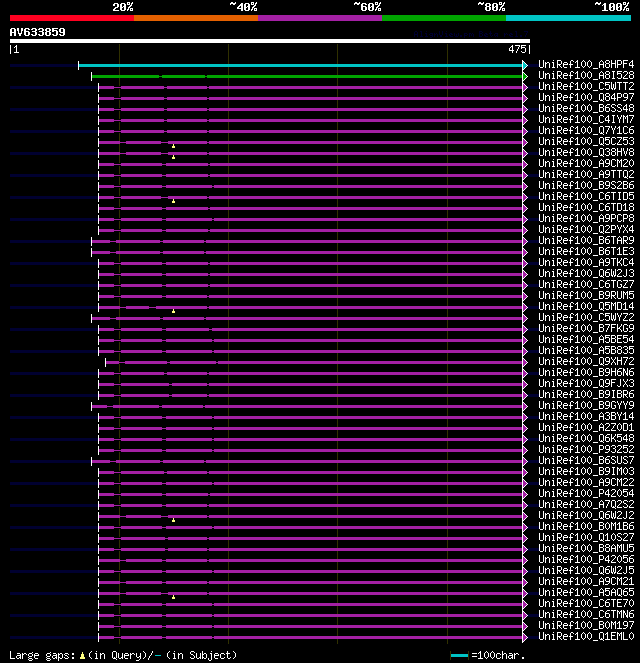
Task: Select the UniRef100_C5WTT2 label
Action: point(586,86)
